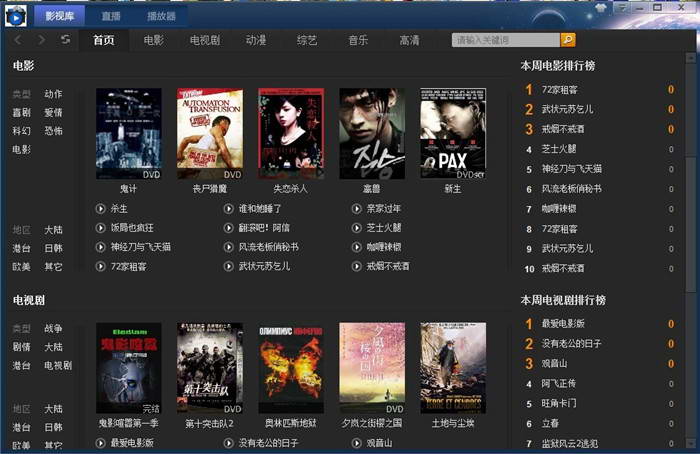Viewport: 700px width, 454px height.
Task: Open the 新生 PAX movie poster
Action: [x=453, y=133]
